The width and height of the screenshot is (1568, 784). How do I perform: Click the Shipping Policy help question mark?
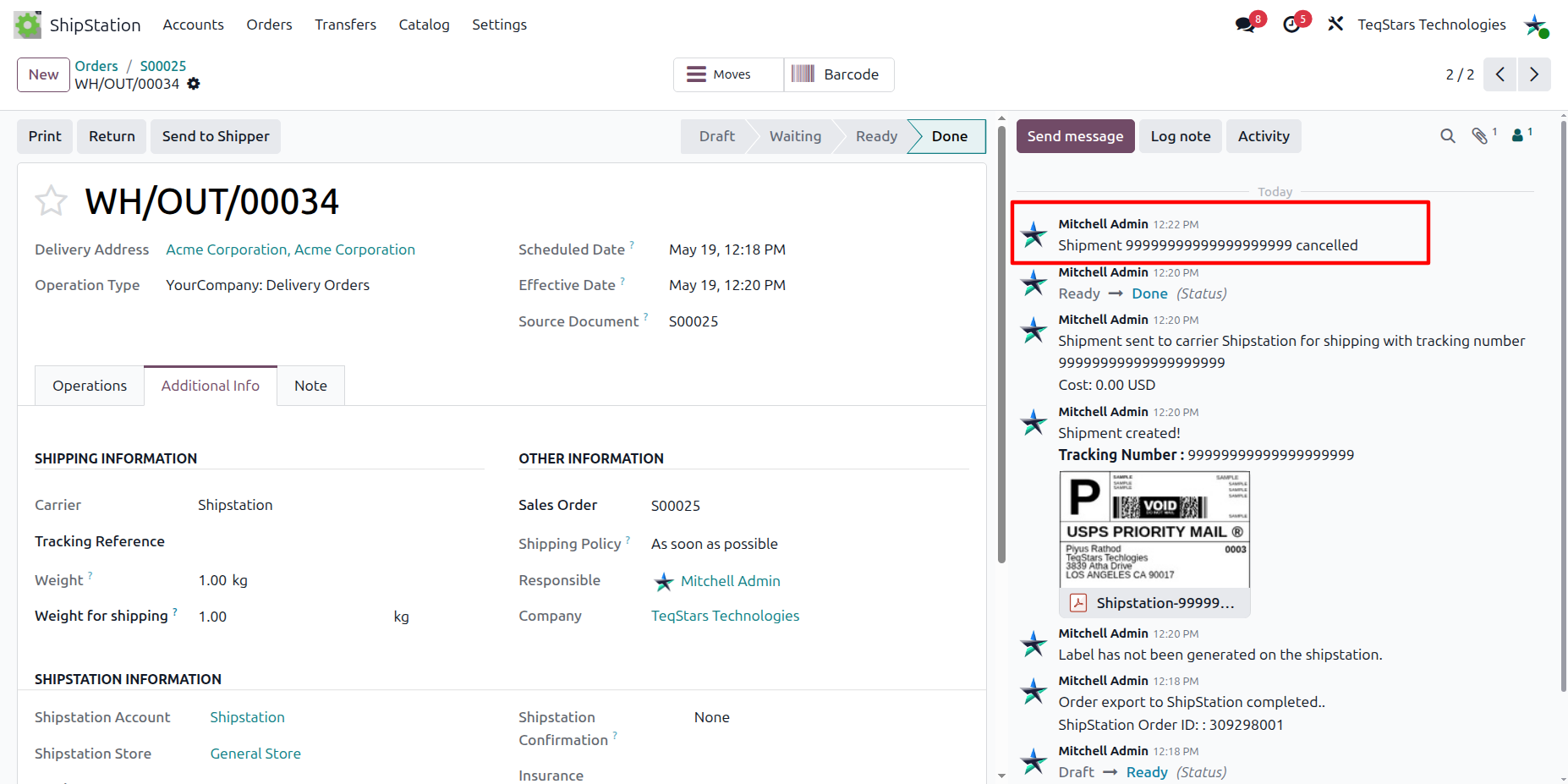click(628, 540)
